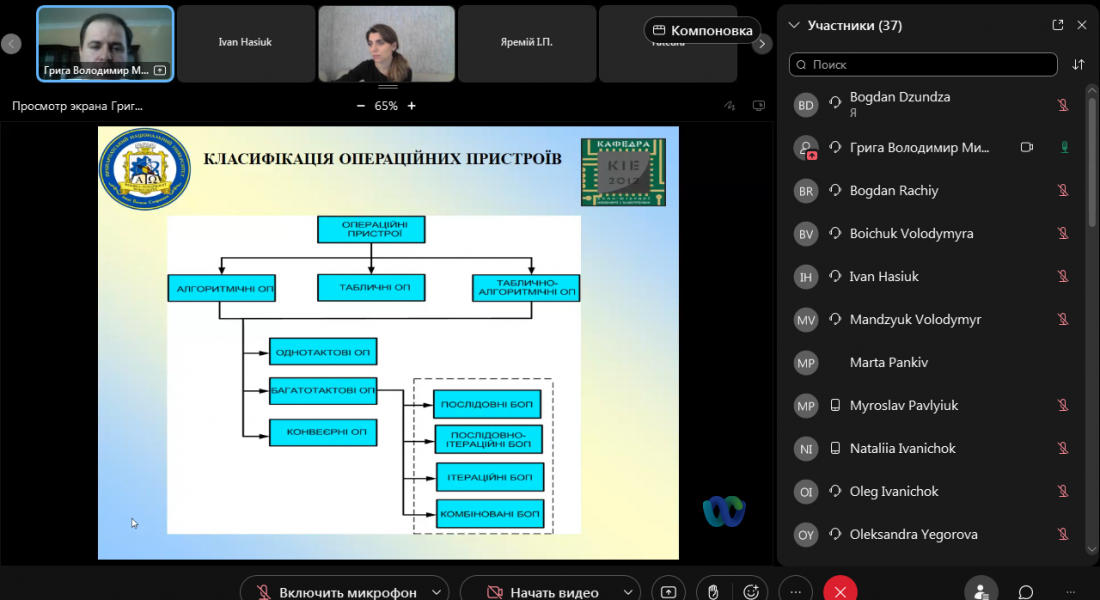Pop out the participants panel

[x=1058, y=25]
